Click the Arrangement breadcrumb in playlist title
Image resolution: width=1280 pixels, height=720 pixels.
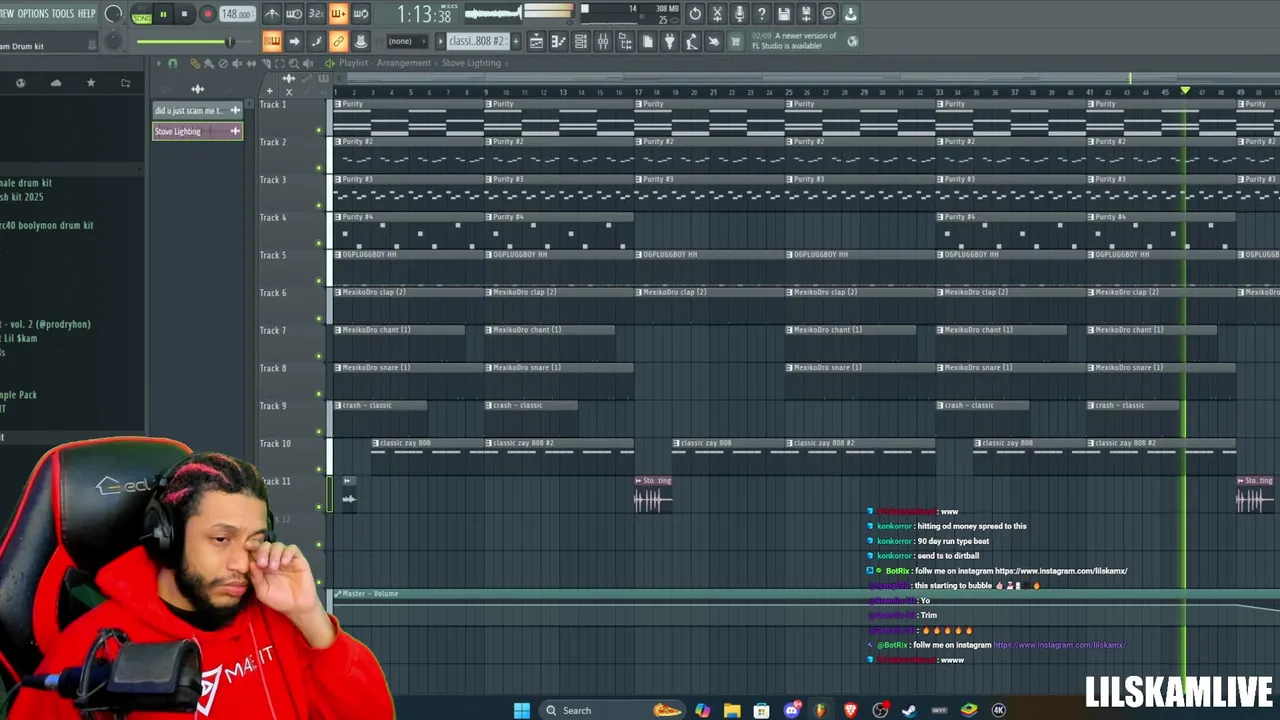[x=403, y=63]
